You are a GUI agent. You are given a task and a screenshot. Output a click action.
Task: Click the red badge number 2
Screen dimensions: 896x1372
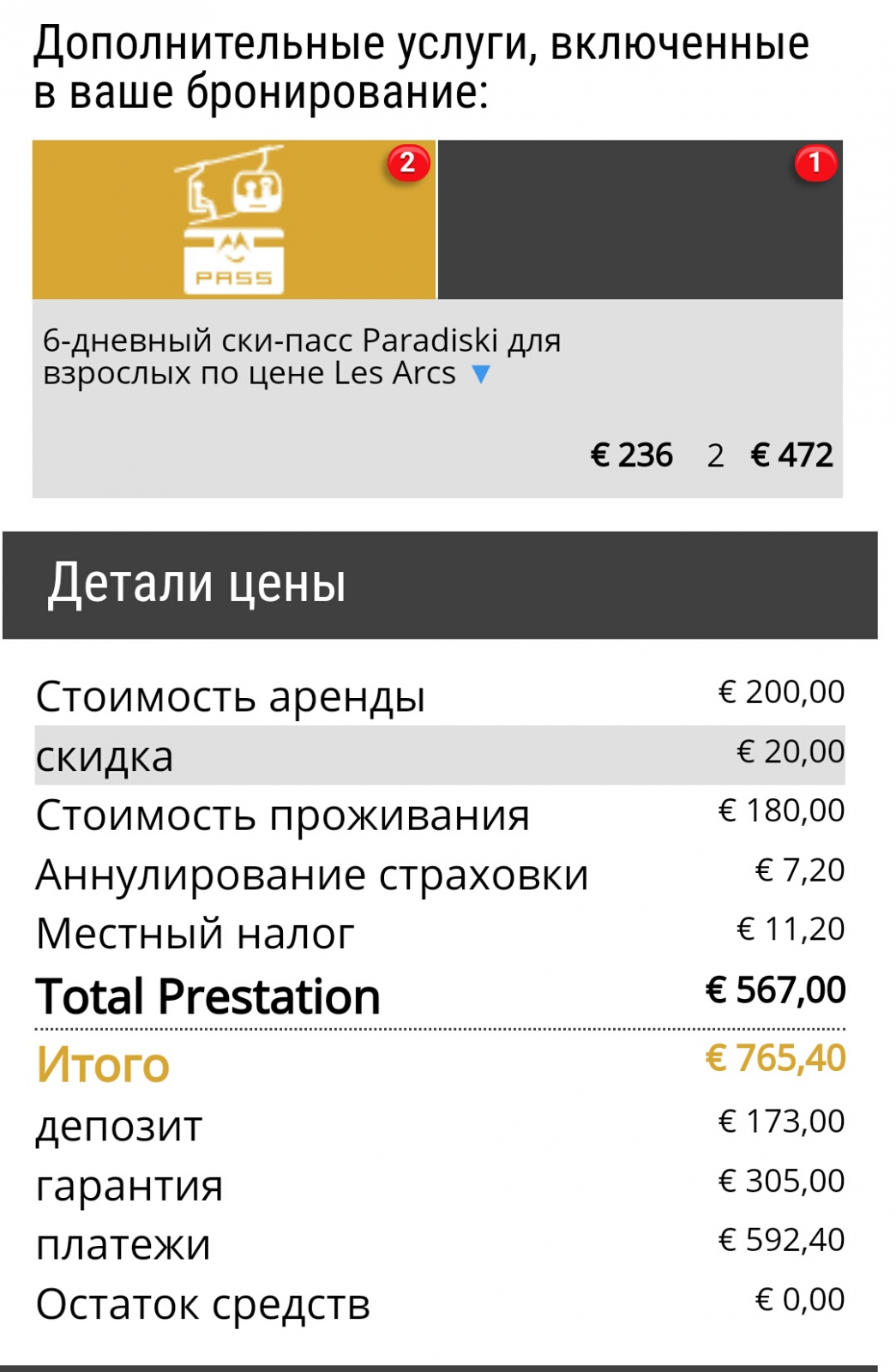pos(408,162)
